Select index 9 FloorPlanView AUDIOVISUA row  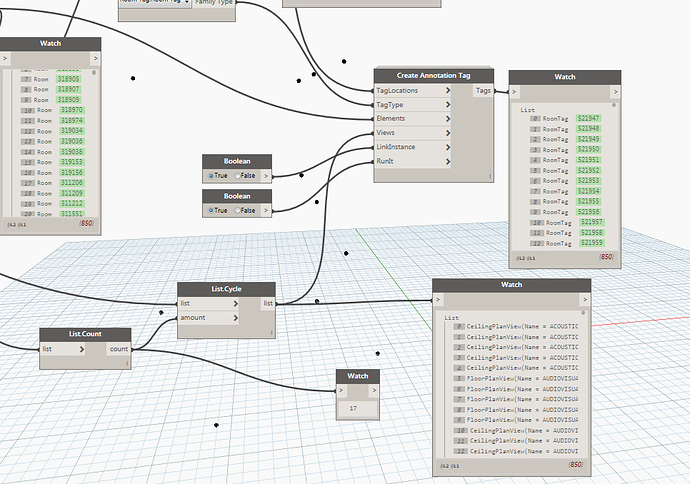click(x=516, y=420)
